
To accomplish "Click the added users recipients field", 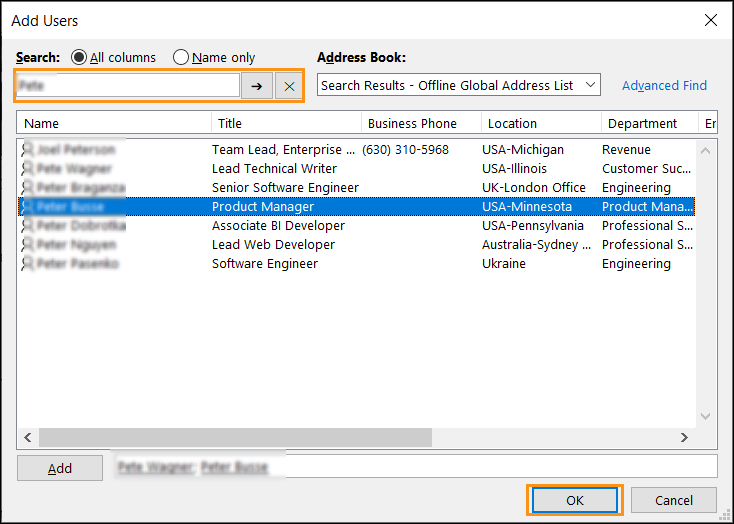I will click(x=414, y=466).
